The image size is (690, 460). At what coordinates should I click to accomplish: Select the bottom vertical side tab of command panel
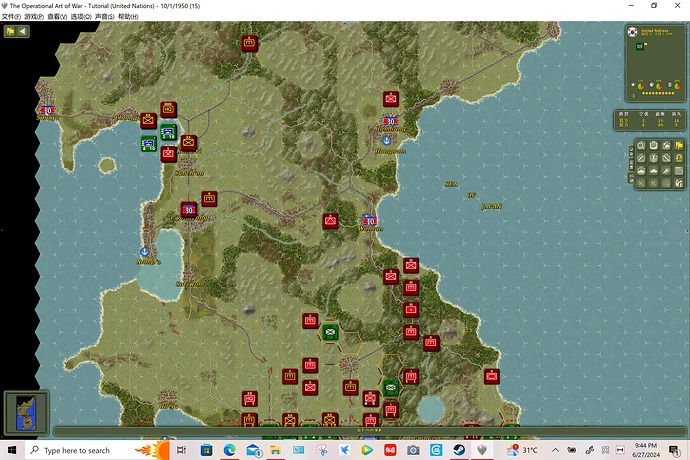631,178
